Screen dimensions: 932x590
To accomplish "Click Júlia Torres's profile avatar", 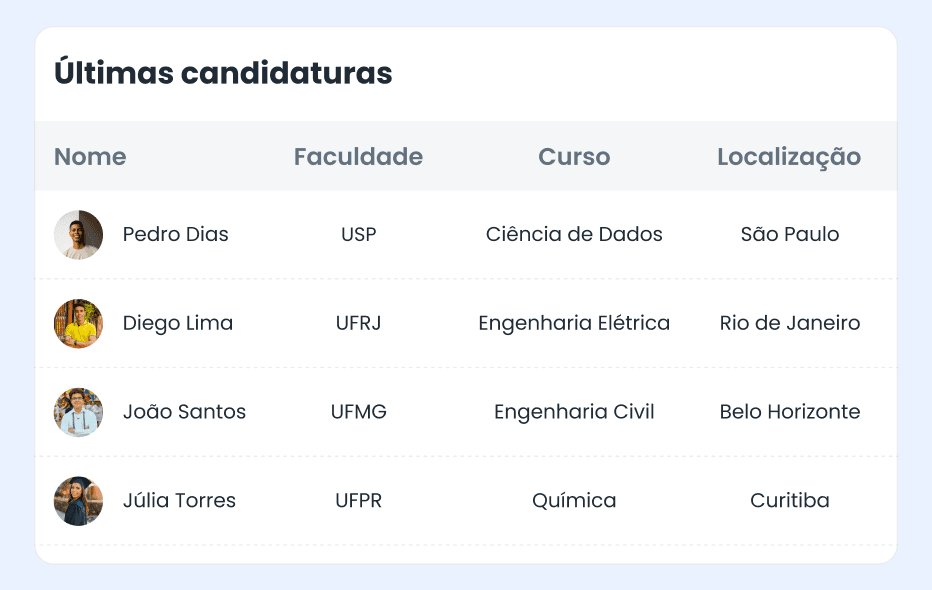I will pyautogui.click(x=78, y=501).
